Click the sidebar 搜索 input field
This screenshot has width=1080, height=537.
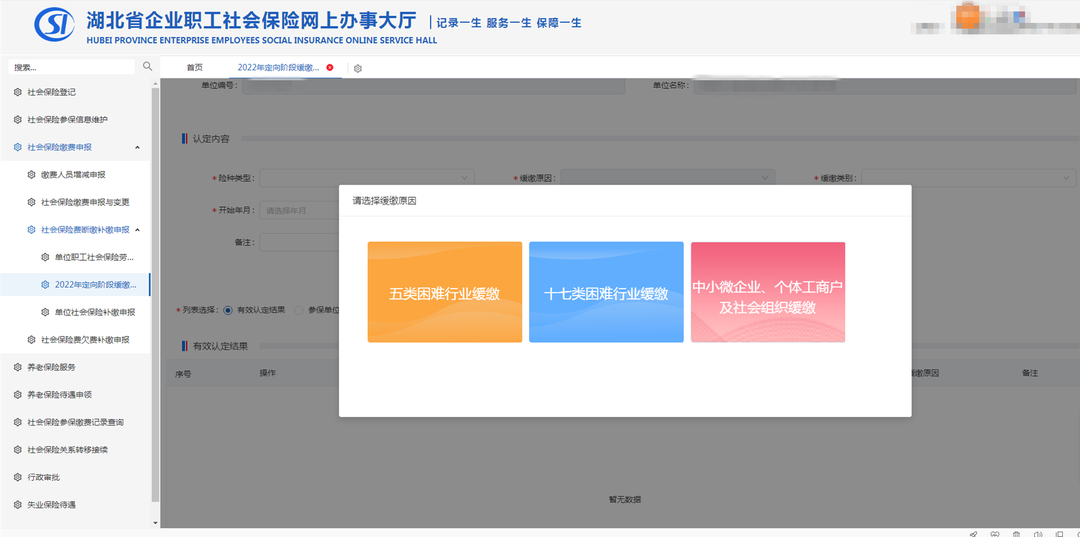(x=70, y=67)
